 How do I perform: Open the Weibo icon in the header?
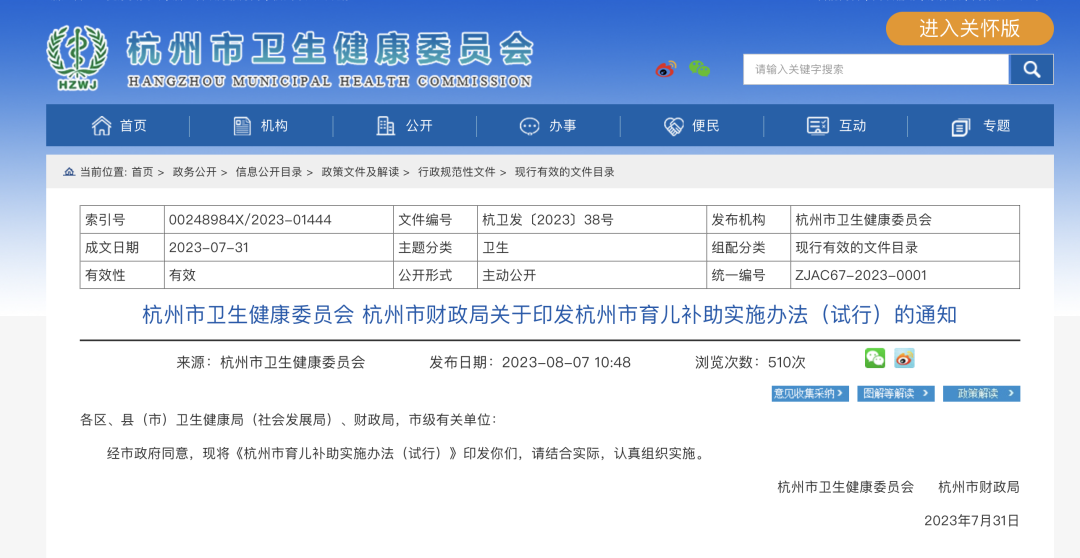(x=665, y=69)
